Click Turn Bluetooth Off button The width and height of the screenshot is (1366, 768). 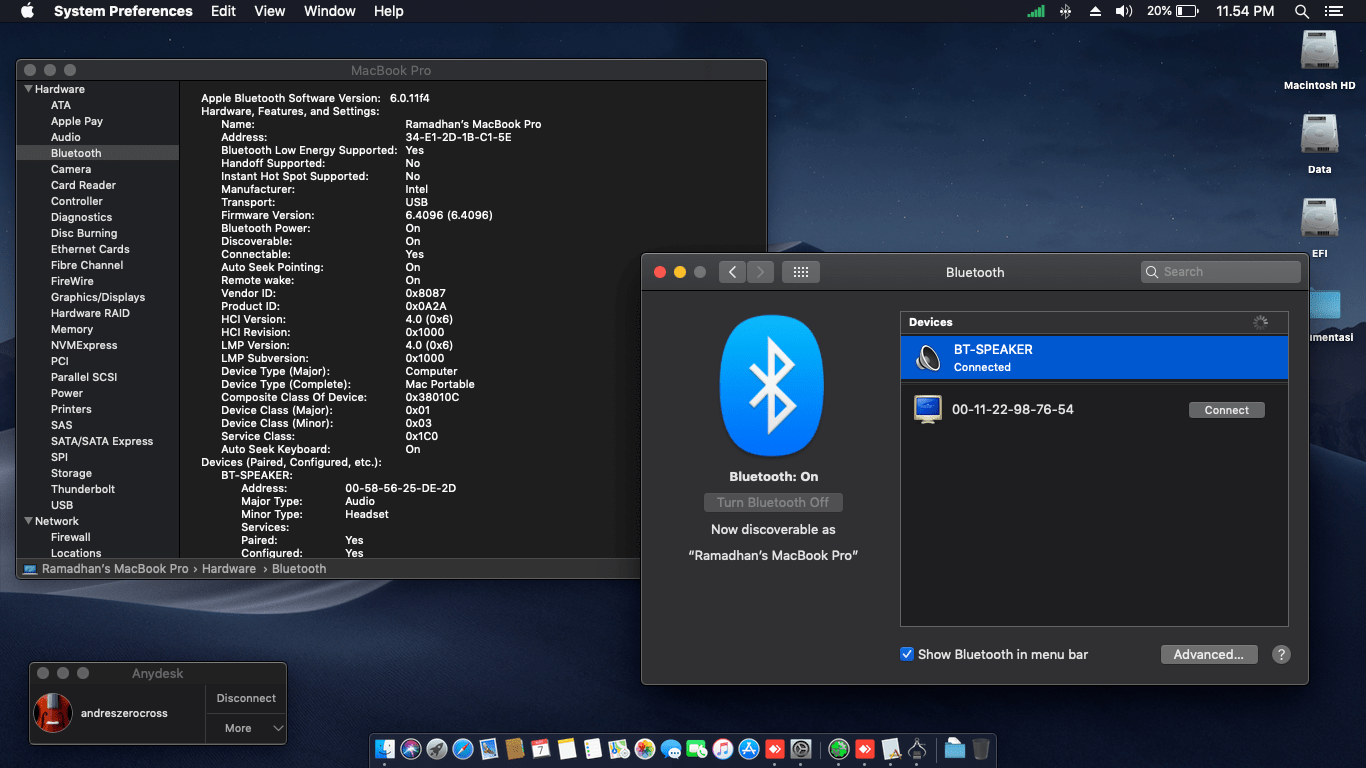(773, 502)
